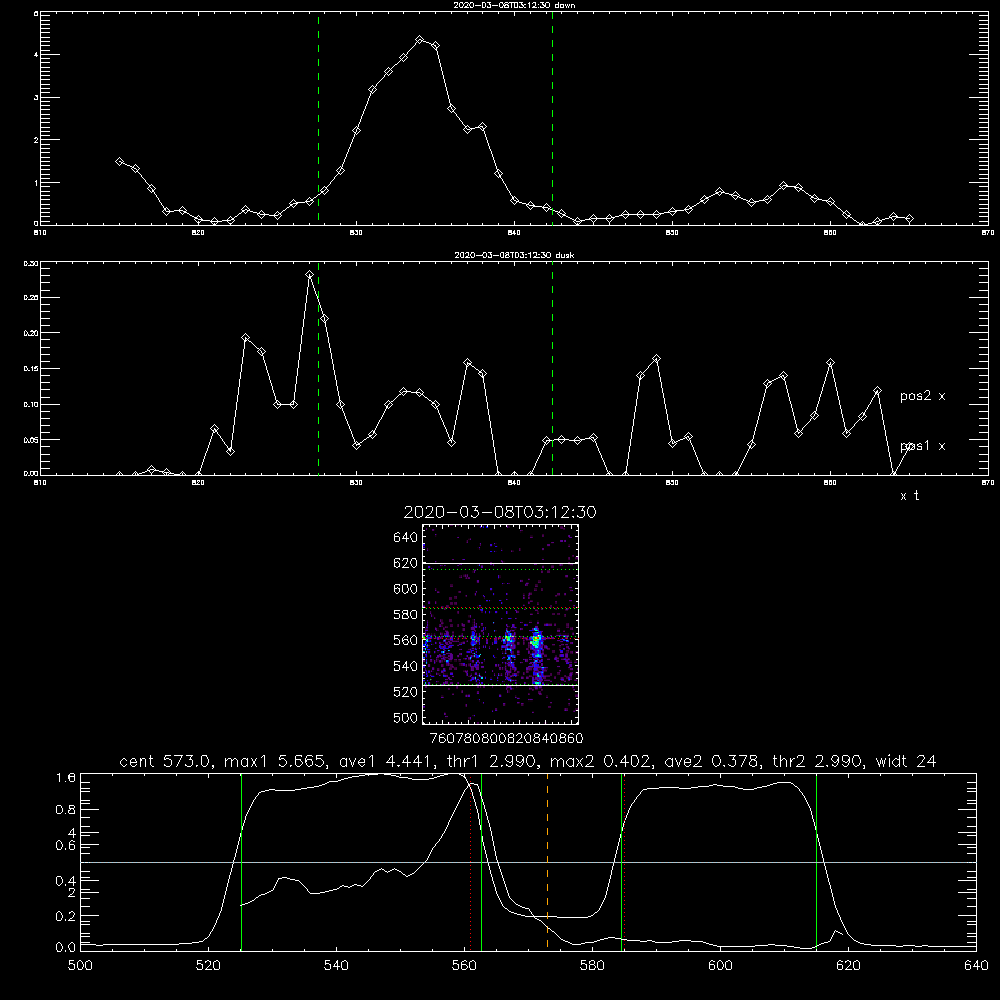The height and width of the screenshot is (1000, 1000).
Task: Click the dusk plot title '2020-03-08T03:12:30 dusk'
Action: 514,254
